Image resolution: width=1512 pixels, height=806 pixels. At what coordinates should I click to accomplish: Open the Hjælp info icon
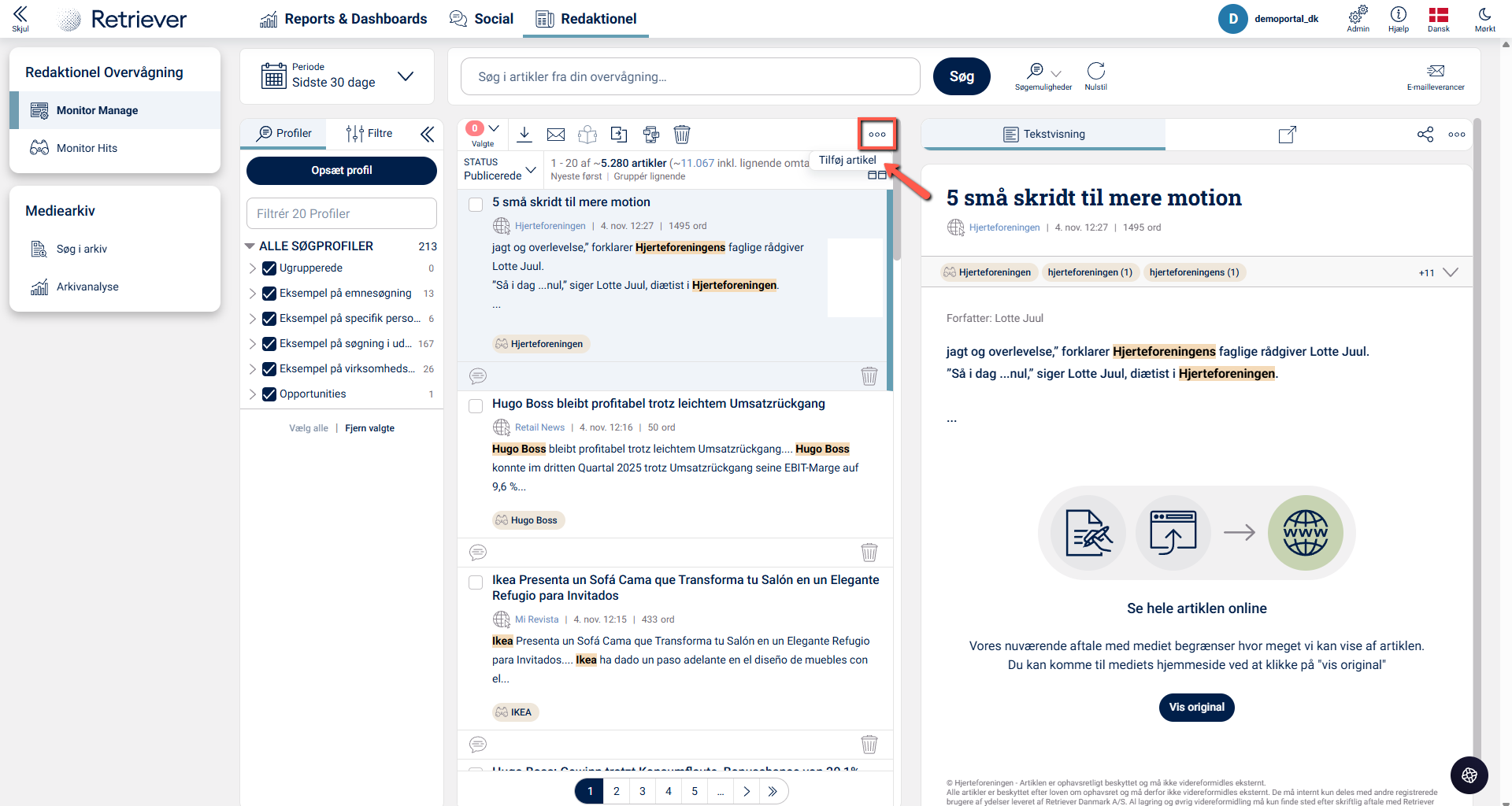tap(1399, 18)
